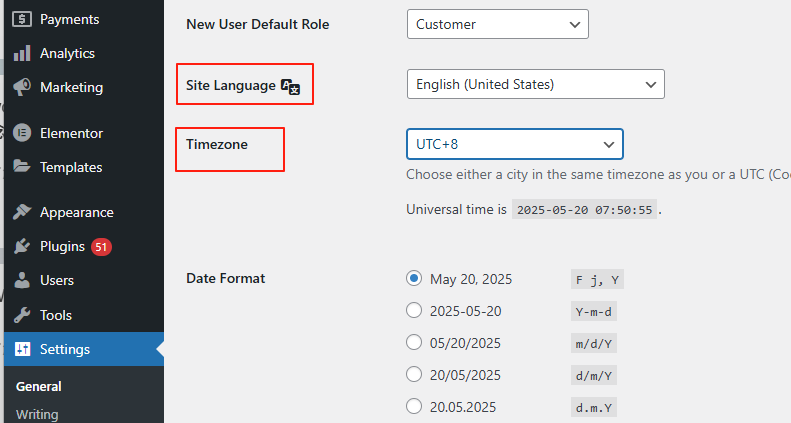The image size is (791, 423).
Task: Open the New User Default Role dropdown
Action: (x=497, y=24)
